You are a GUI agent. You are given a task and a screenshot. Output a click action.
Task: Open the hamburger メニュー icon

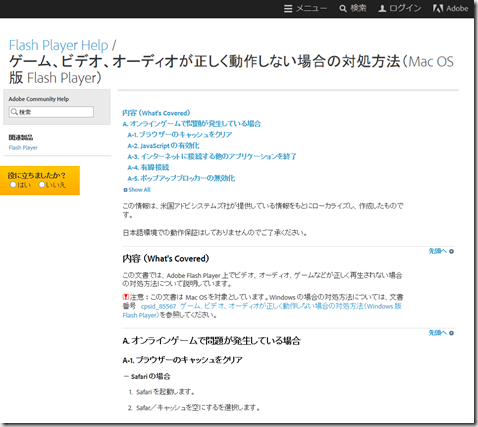(288, 9)
